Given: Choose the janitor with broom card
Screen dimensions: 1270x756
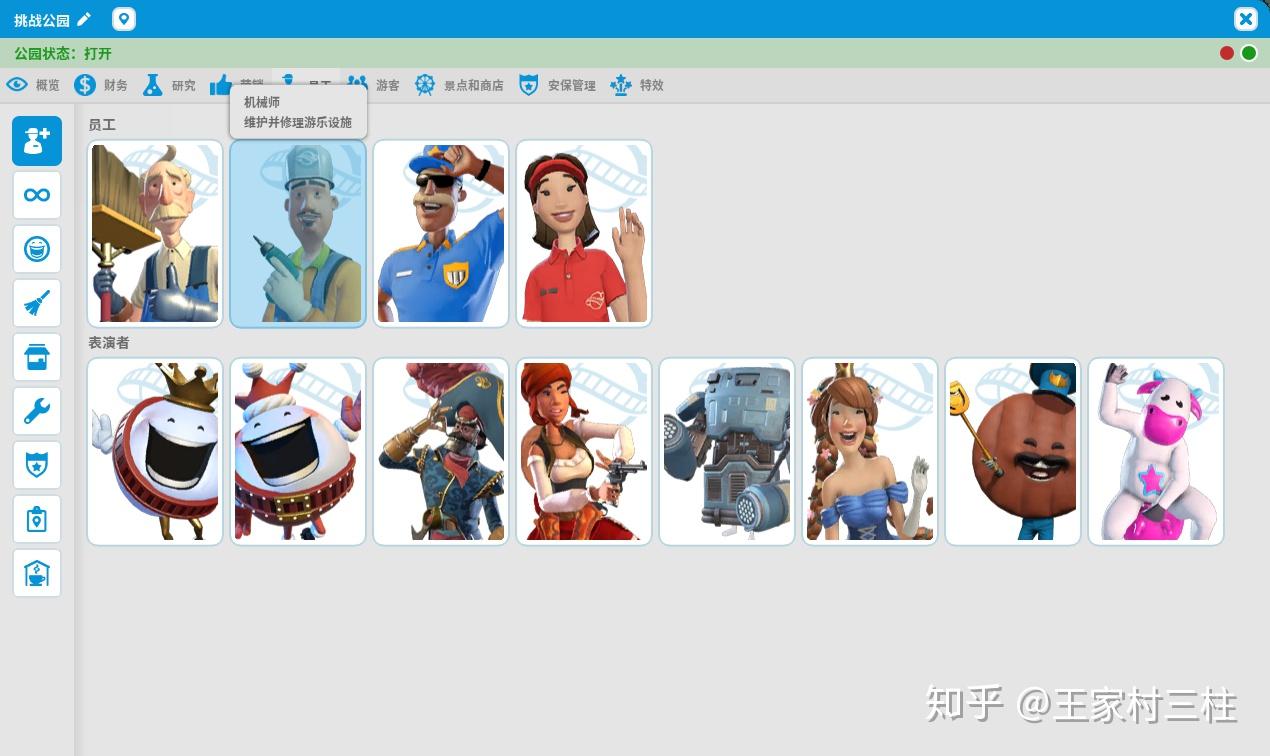Looking at the screenshot, I should pos(155,233).
